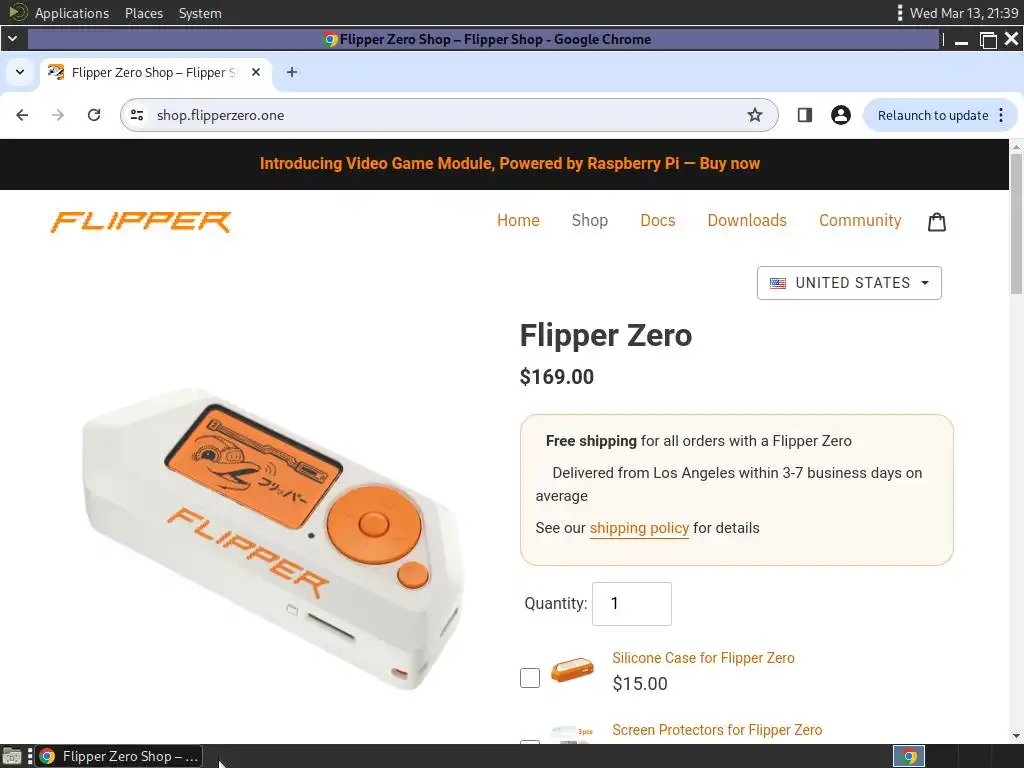Viewport: 1024px width, 768px height.
Task: Open the Relaunch to update menu
Action: 940,116
